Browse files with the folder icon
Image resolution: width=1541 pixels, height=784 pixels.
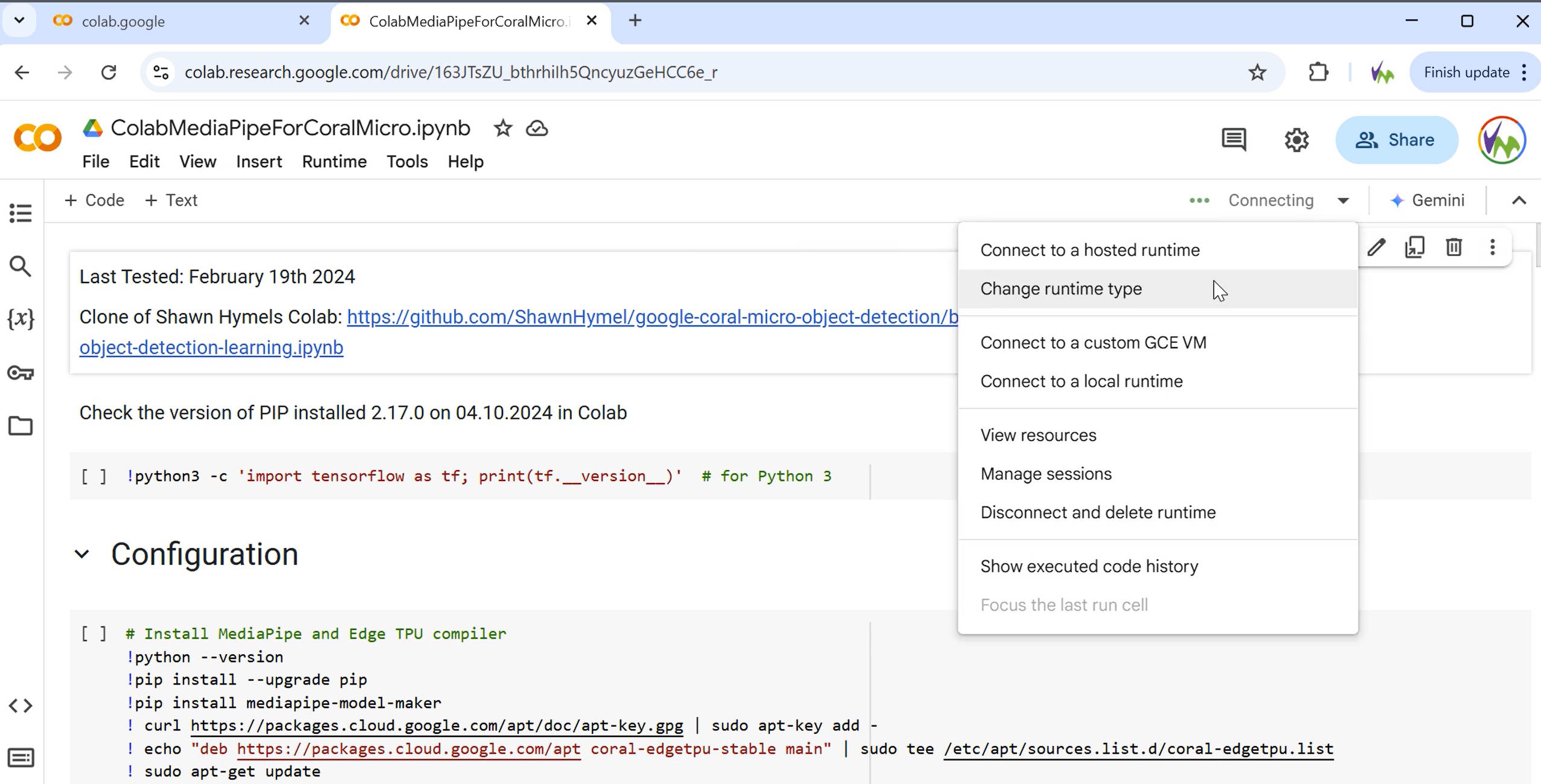coord(21,425)
